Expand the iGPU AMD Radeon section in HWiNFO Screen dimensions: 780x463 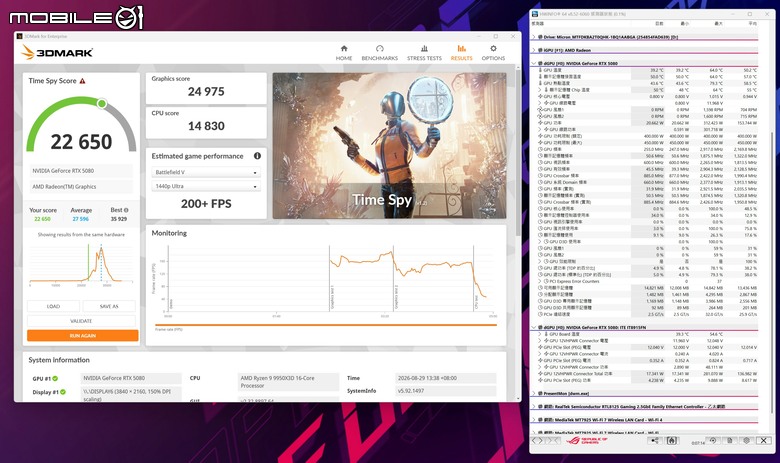pyautogui.click(x=534, y=50)
